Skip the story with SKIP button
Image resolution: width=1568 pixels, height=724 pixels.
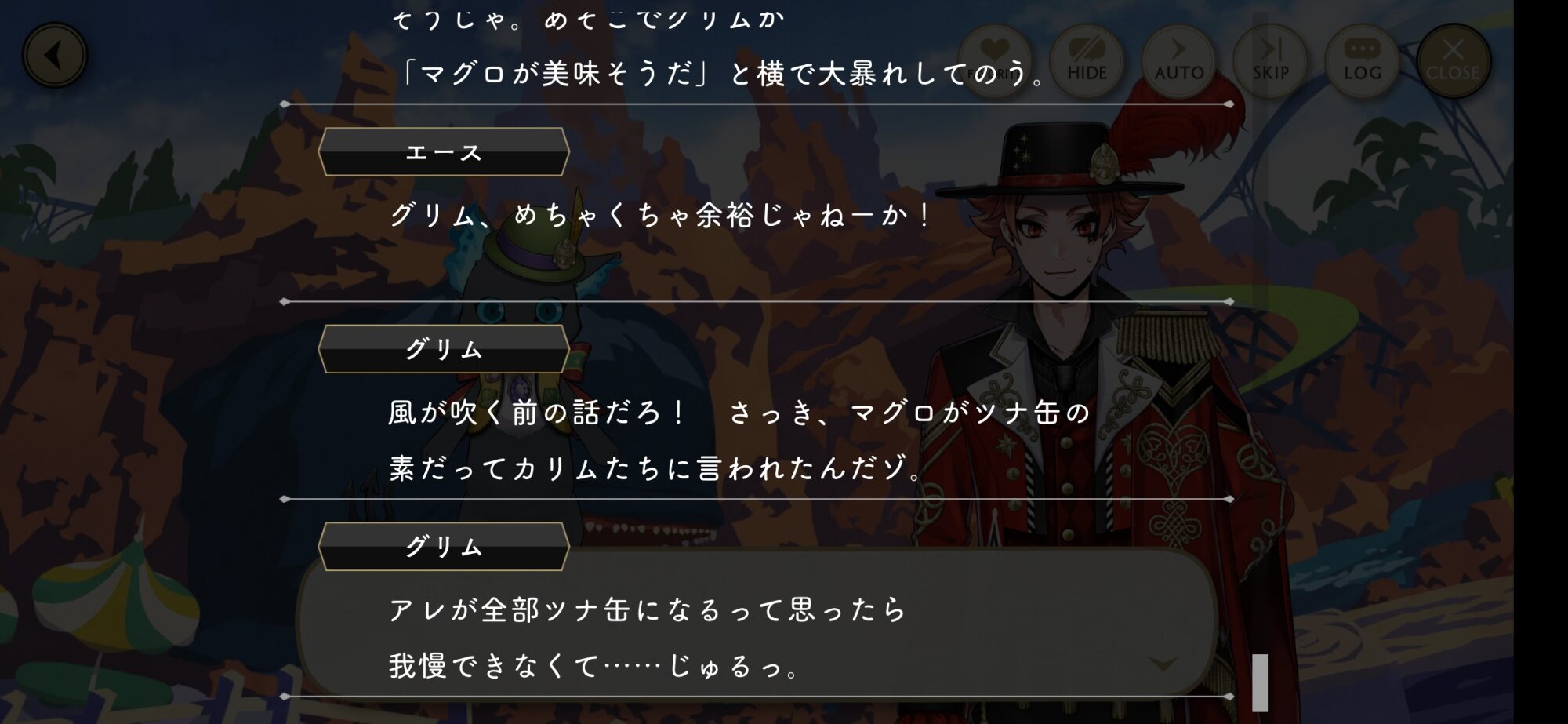point(1270,60)
